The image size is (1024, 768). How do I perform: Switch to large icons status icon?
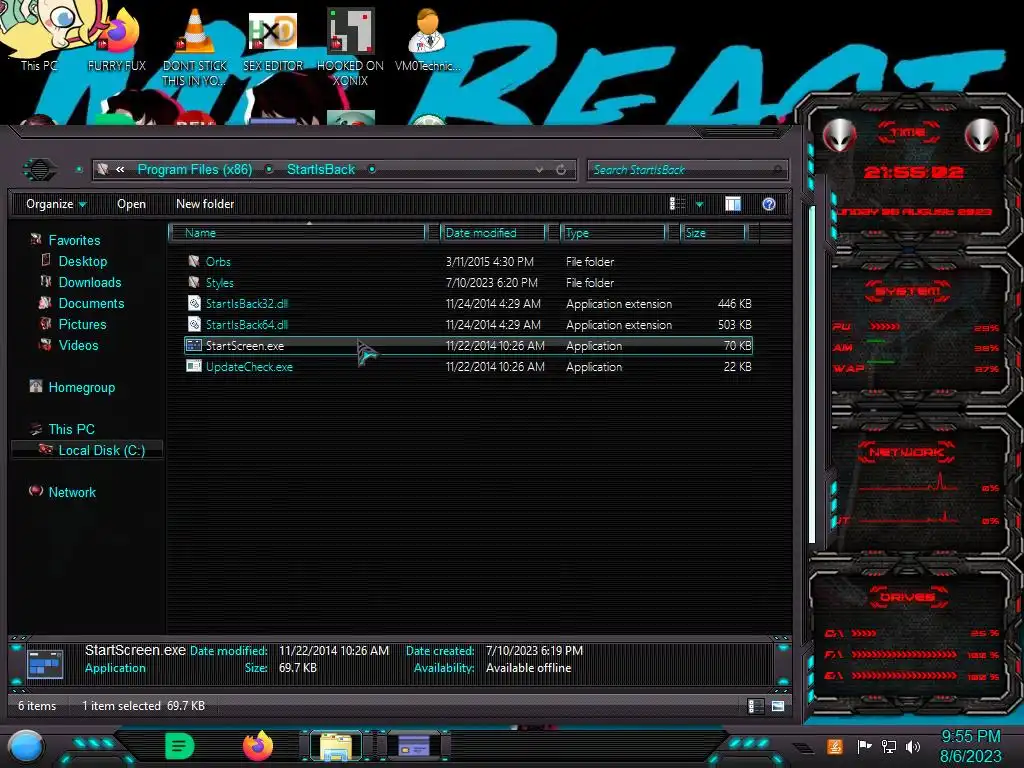[777, 706]
